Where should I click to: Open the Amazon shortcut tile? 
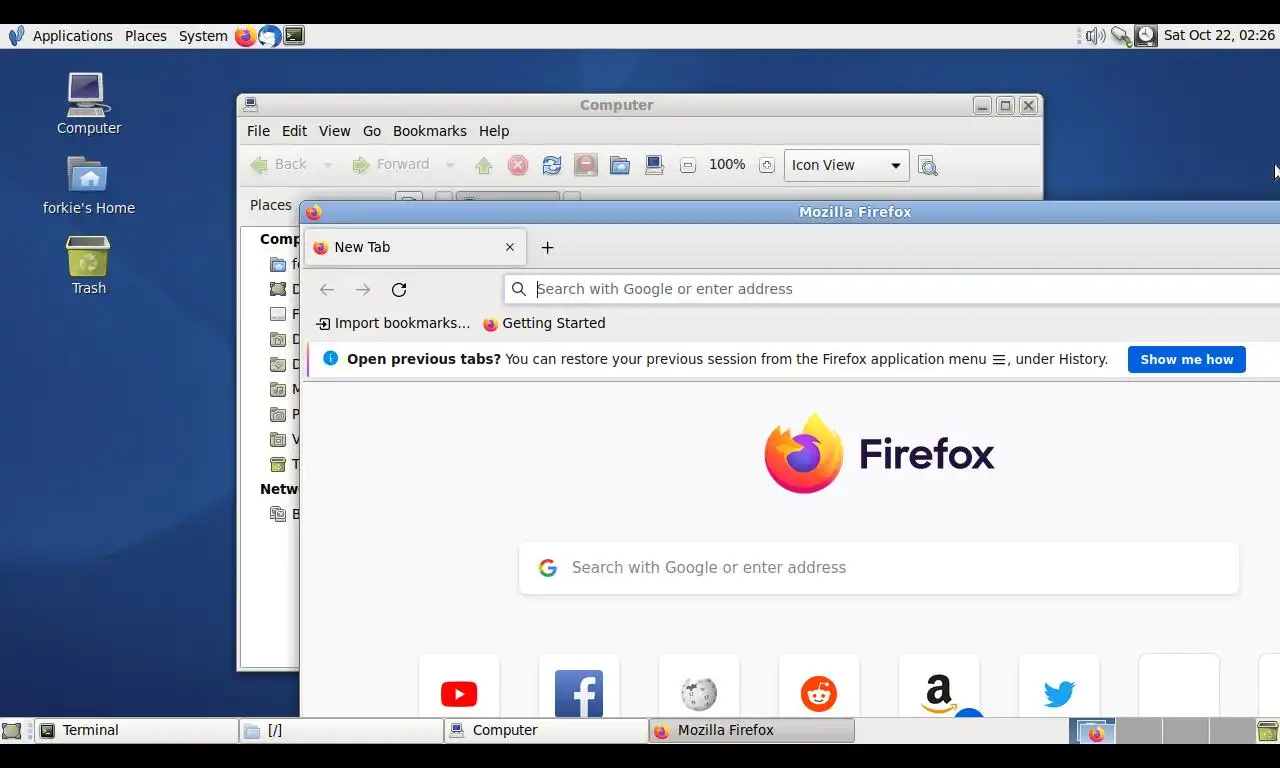click(x=939, y=686)
